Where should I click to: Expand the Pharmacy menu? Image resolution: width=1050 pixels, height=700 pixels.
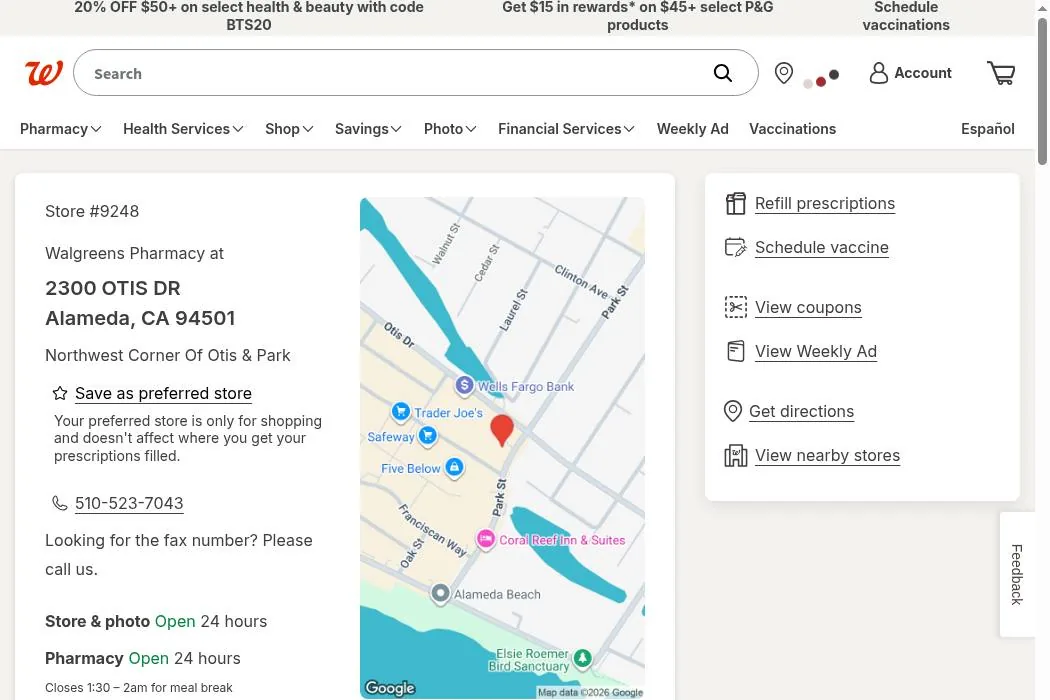tap(60, 129)
